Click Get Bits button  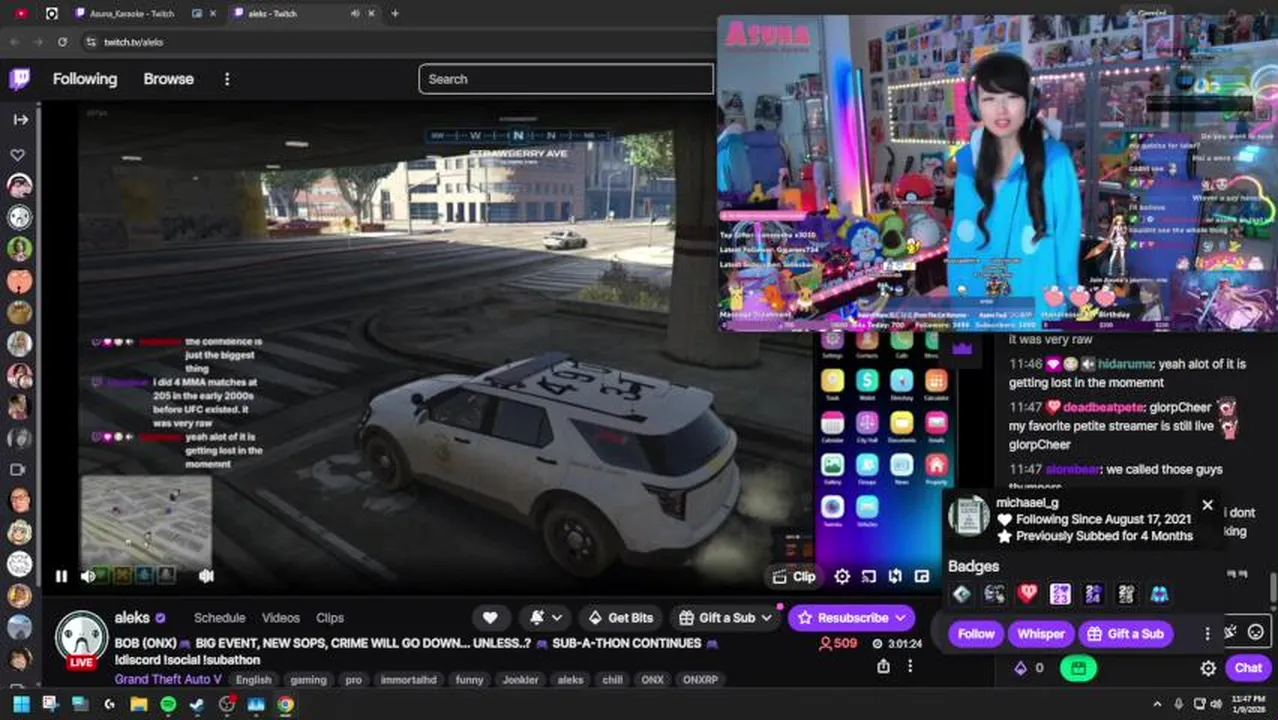point(621,618)
